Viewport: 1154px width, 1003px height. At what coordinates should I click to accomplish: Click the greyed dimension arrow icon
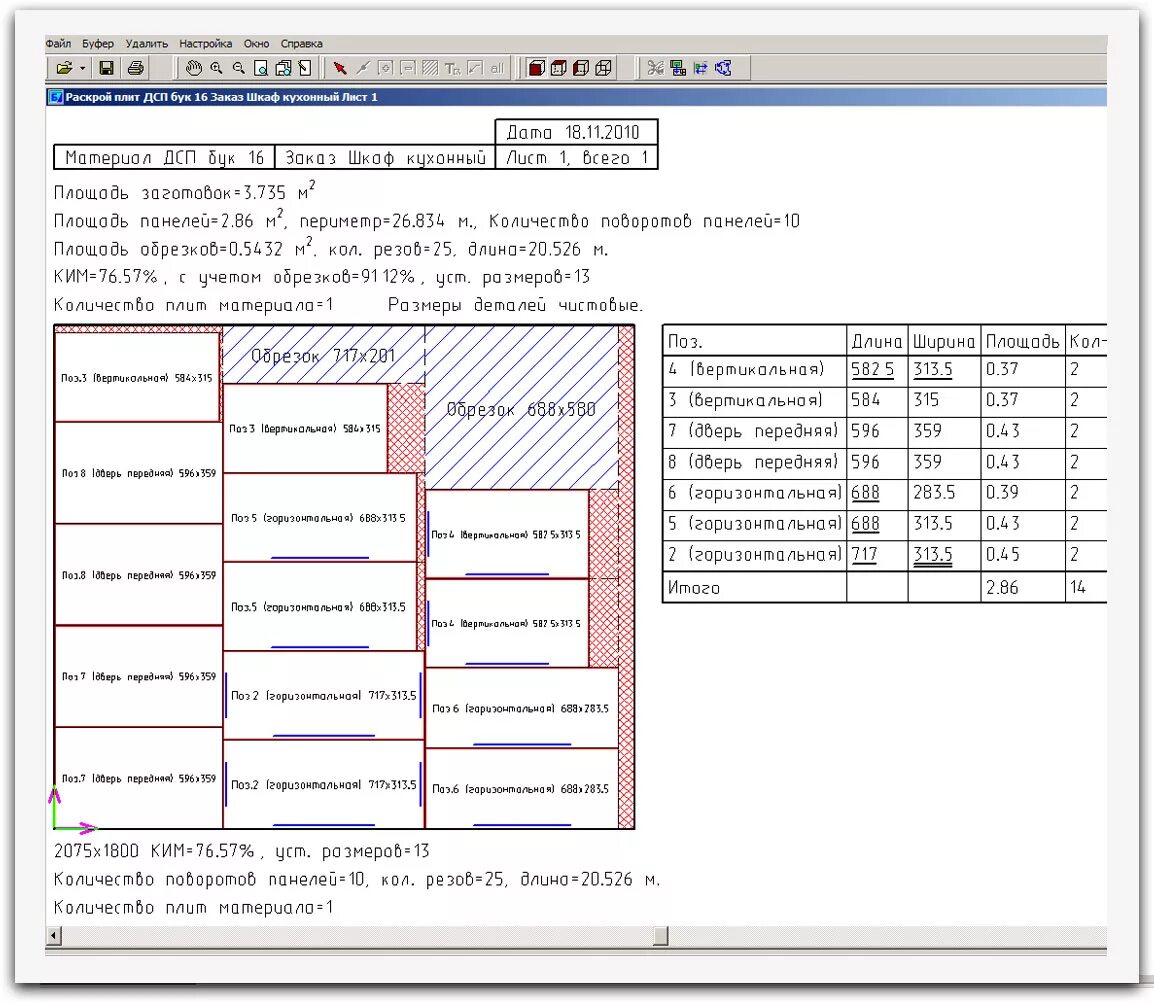point(475,68)
